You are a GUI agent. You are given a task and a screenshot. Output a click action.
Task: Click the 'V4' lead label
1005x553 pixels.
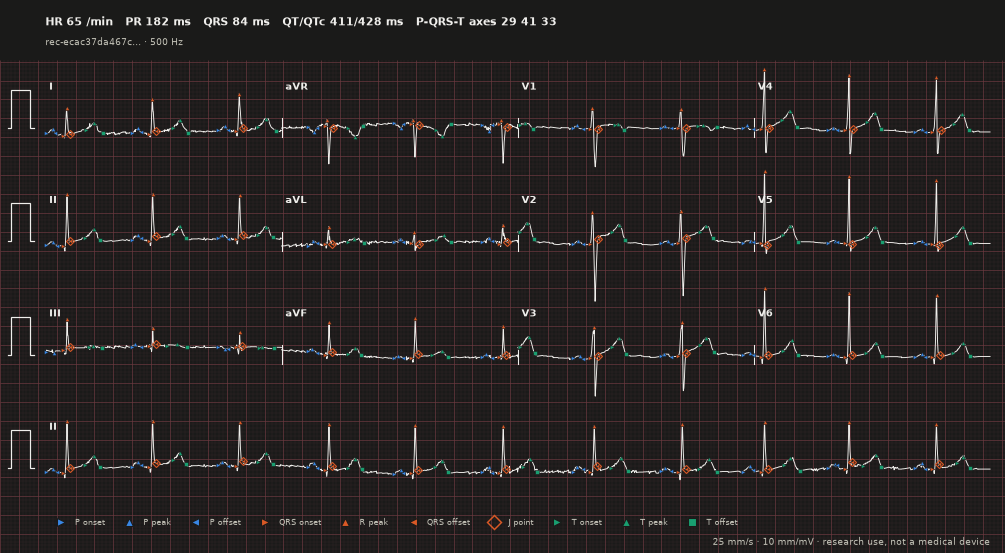point(765,87)
